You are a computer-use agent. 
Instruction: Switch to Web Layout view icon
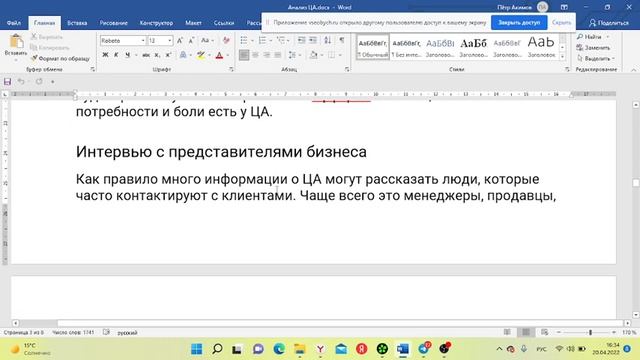[544, 332]
